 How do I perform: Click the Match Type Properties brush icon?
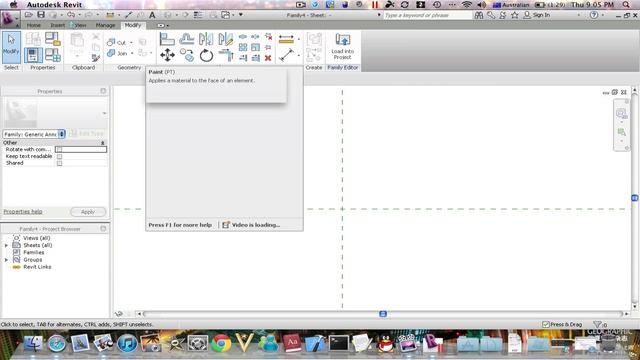tap(96, 58)
